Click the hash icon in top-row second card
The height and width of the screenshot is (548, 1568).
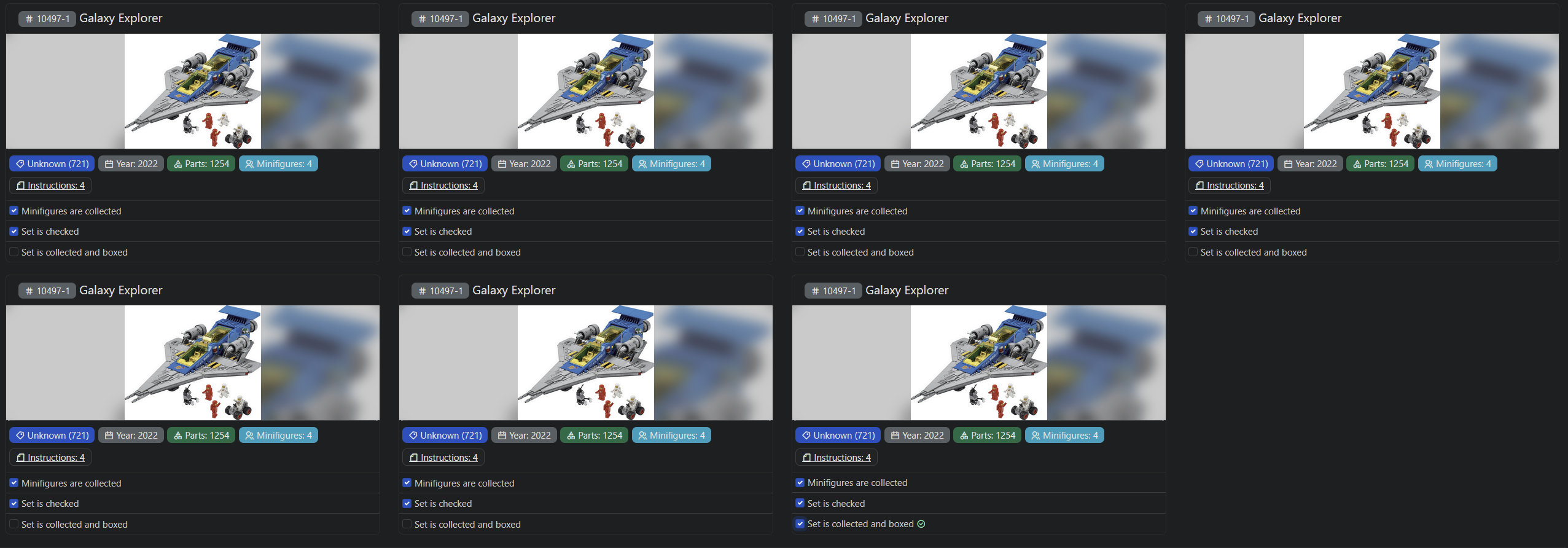(422, 19)
